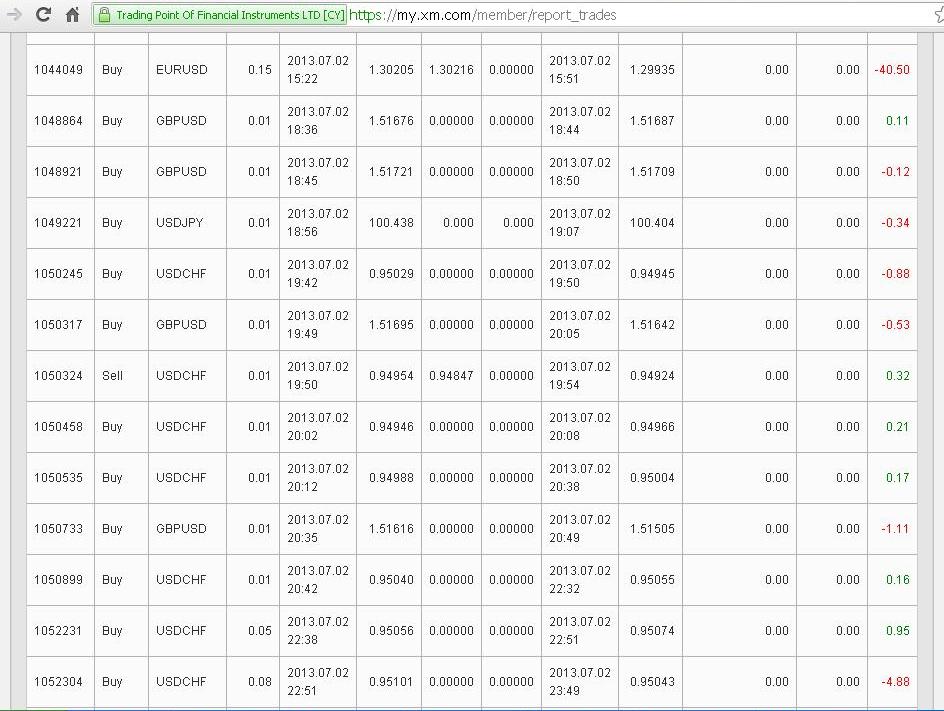Click open price 100.438

[391, 223]
